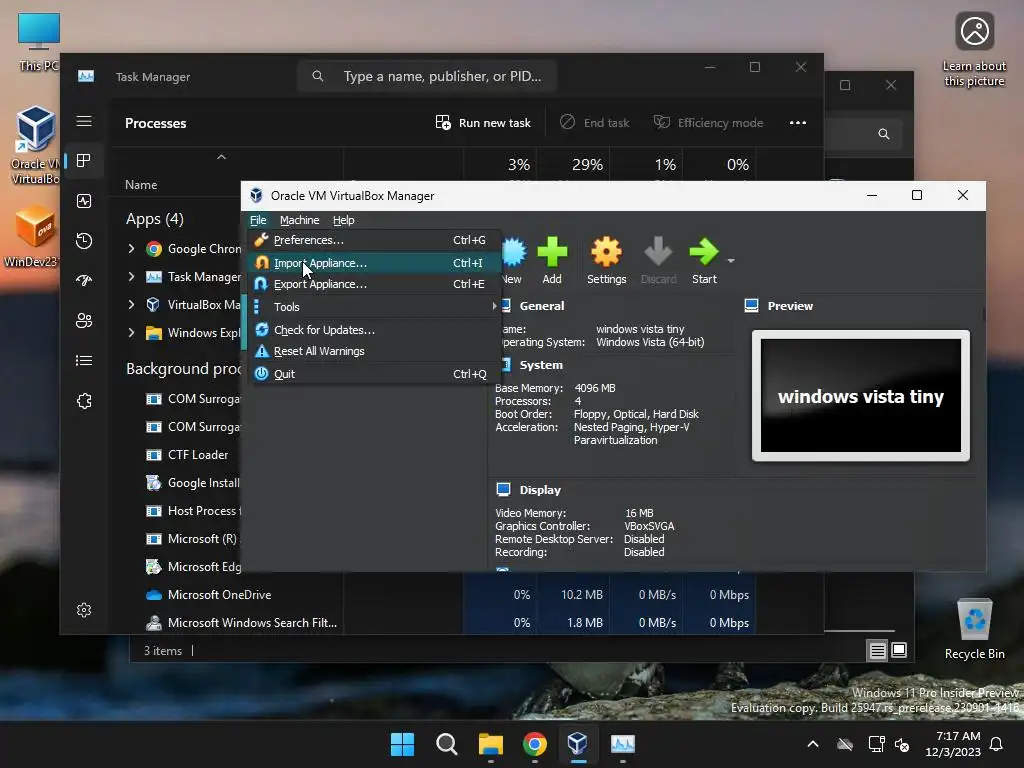Open taskbar Search icon
The width and height of the screenshot is (1024, 768).
[447, 744]
